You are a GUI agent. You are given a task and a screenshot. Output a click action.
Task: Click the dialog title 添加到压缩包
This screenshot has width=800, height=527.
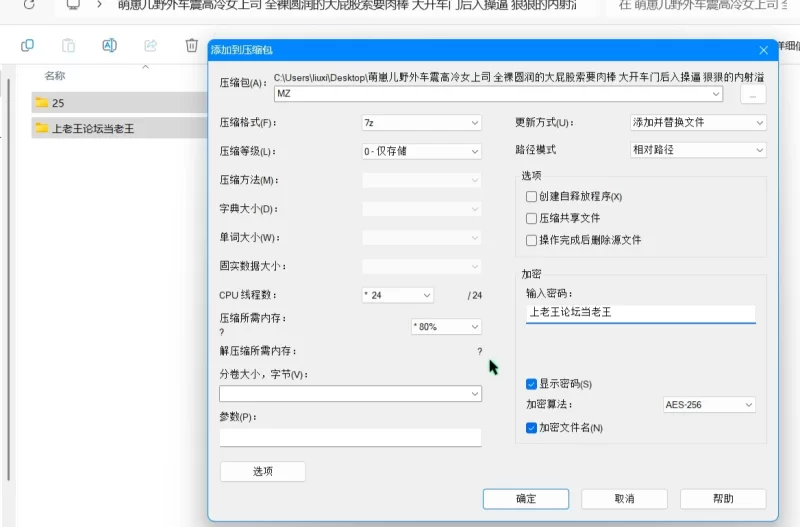tap(241, 50)
